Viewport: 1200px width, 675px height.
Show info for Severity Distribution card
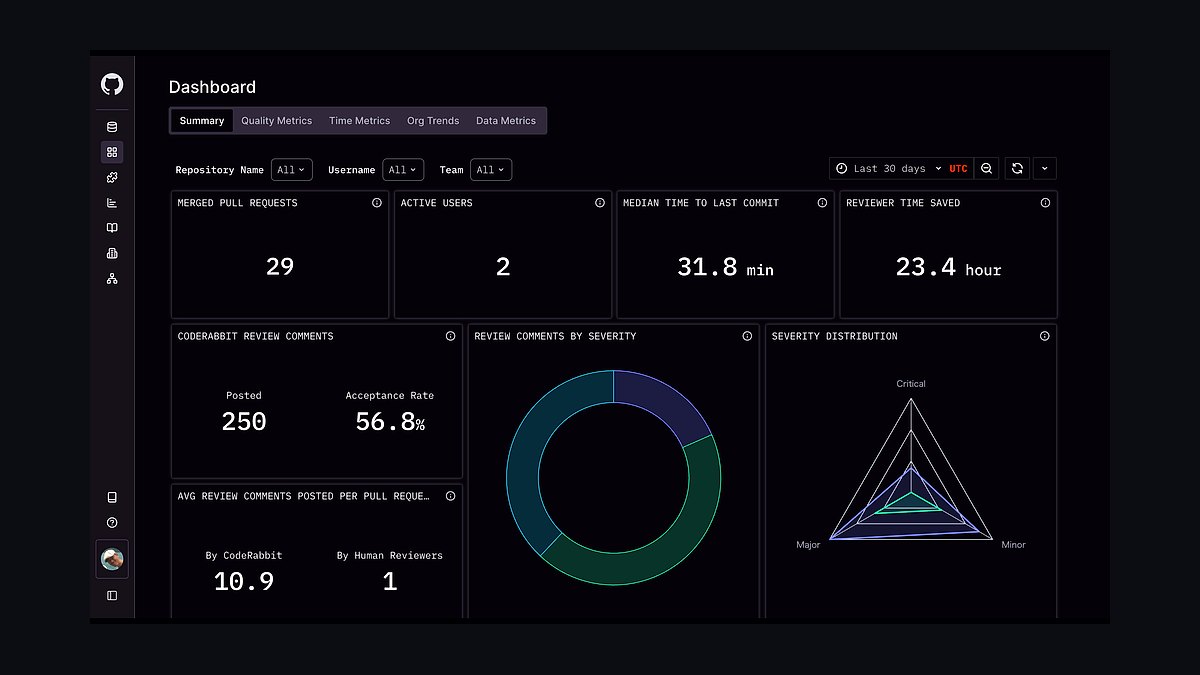tap(1044, 336)
